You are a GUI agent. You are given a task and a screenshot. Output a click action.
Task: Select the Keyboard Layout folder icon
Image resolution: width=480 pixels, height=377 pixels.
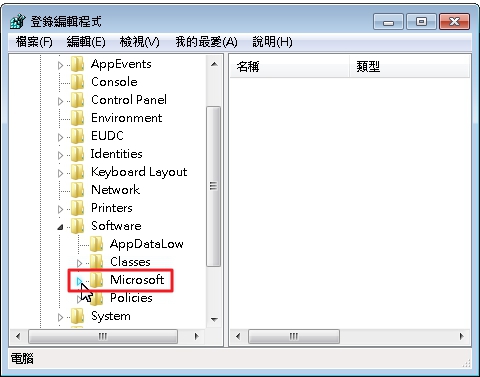[77, 172]
